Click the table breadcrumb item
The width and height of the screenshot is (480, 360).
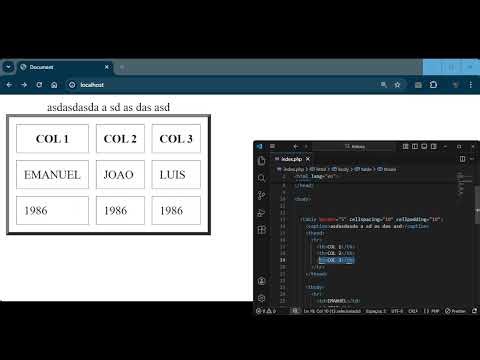[x=363, y=169]
